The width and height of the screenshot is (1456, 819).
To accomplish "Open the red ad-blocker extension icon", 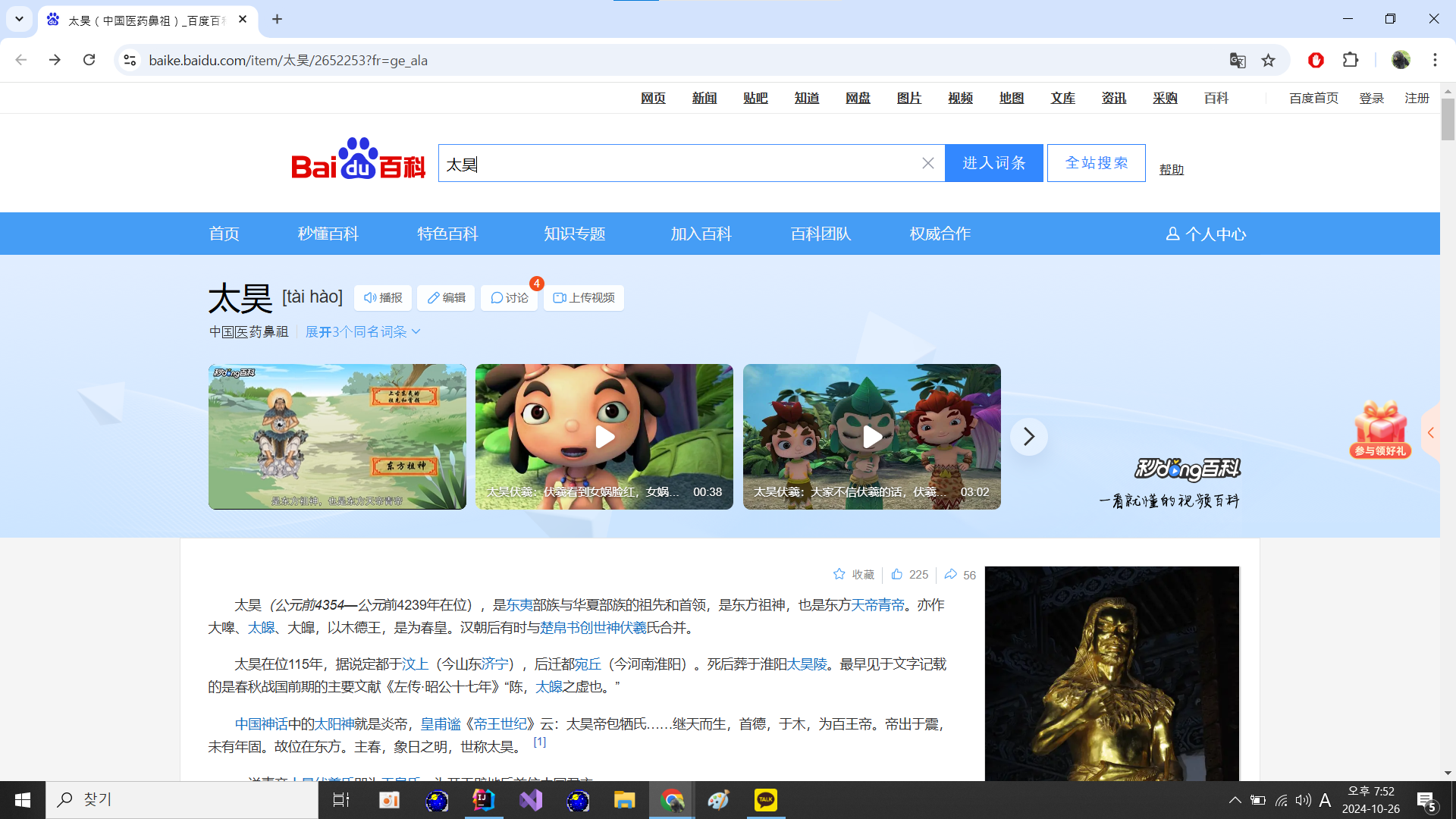I will [x=1316, y=60].
